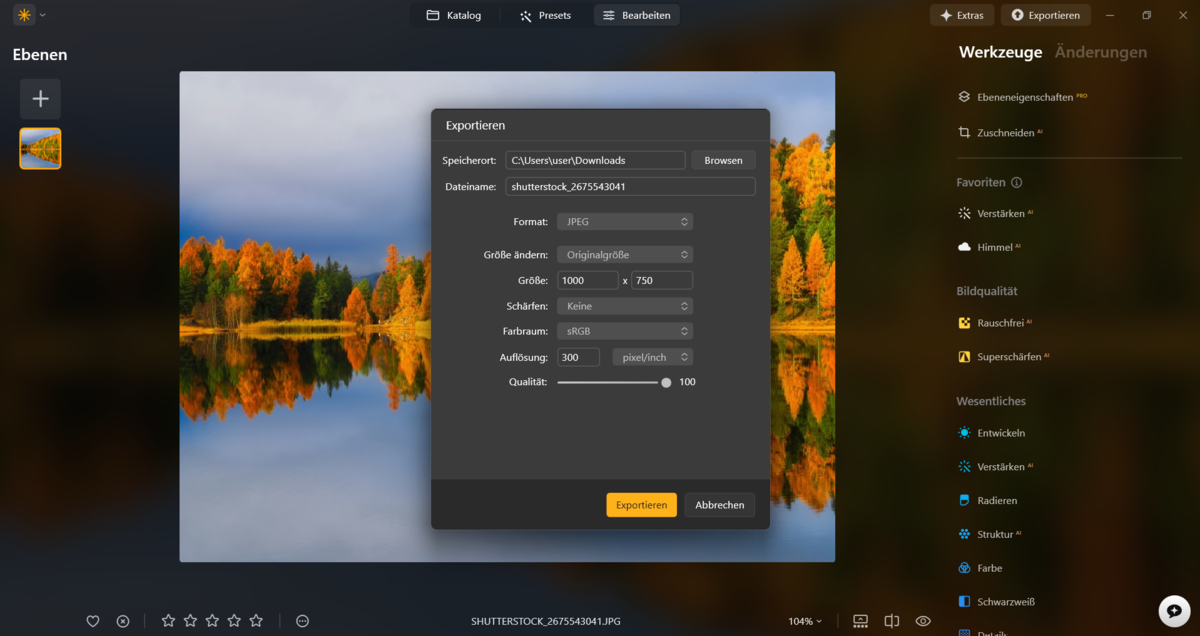Open the Struktur tool
Image resolution: width=1200 pixels, height=636 pixels.
click(990, 534)
